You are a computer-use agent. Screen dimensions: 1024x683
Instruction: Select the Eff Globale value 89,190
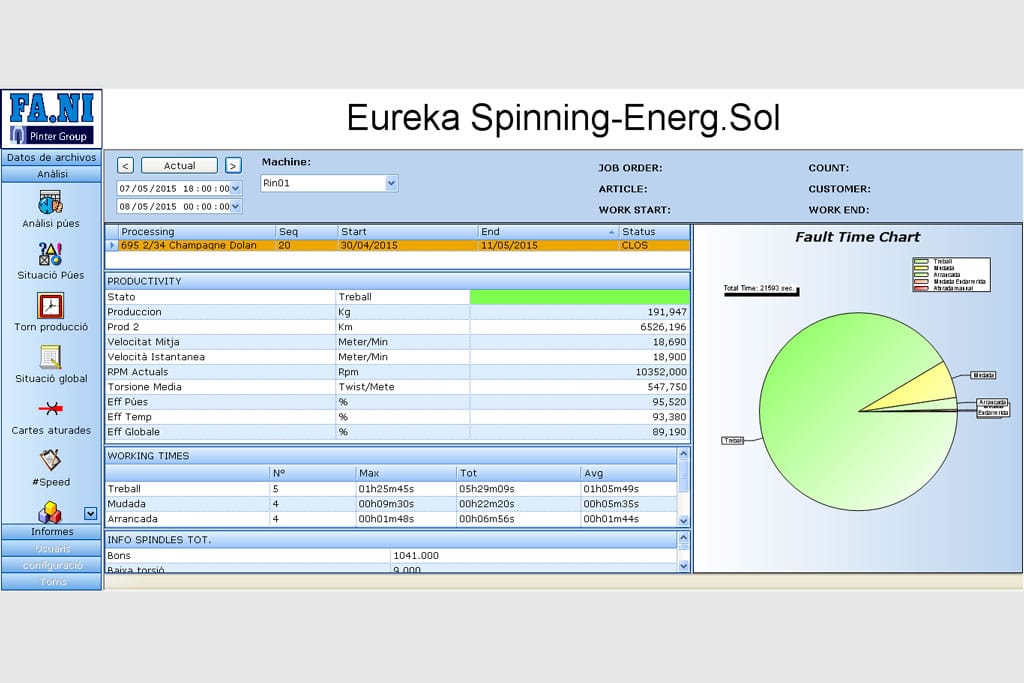pyautogui.click(x=669, y=432)
